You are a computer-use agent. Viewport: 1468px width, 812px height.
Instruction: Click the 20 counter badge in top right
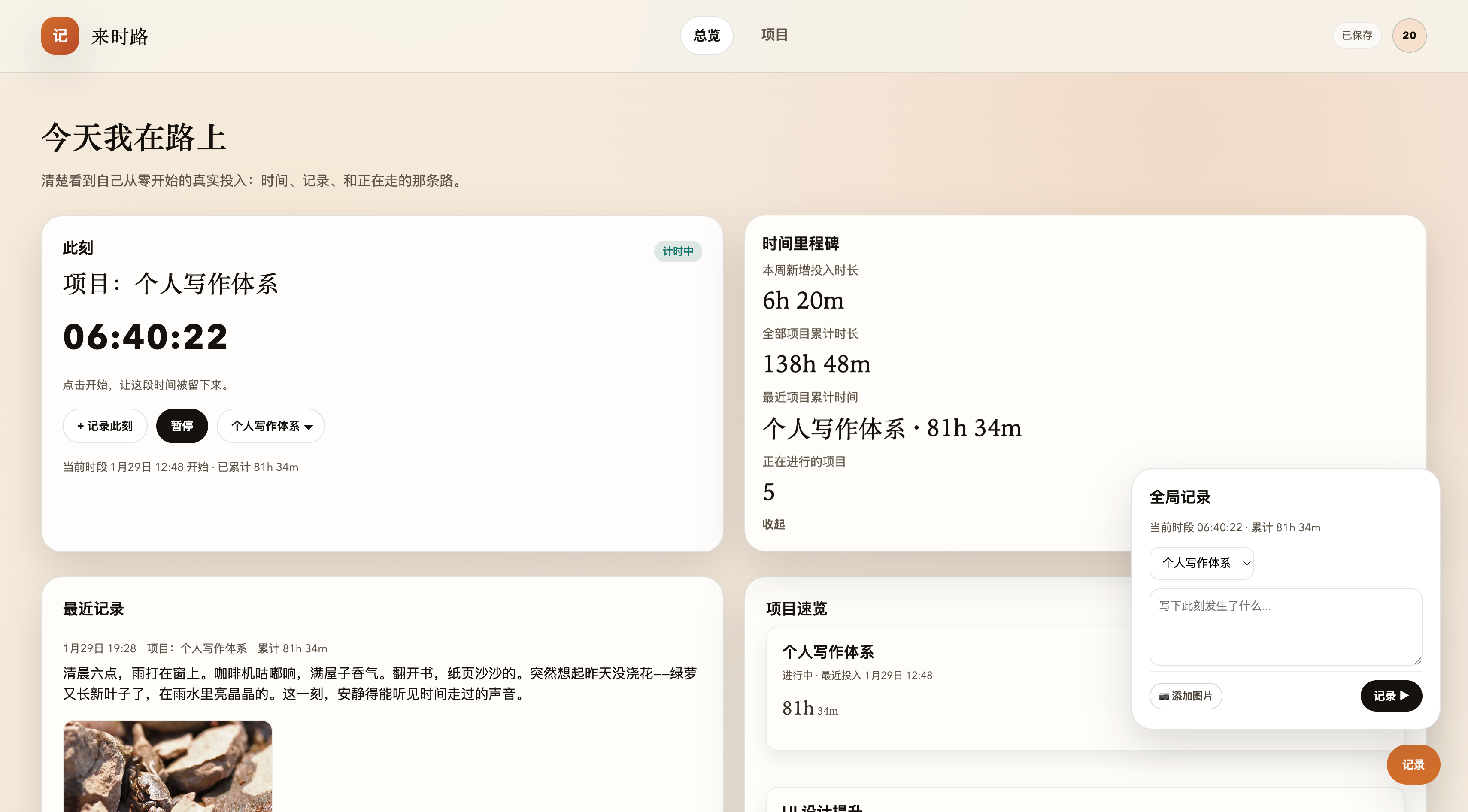tap(1409, 35)
